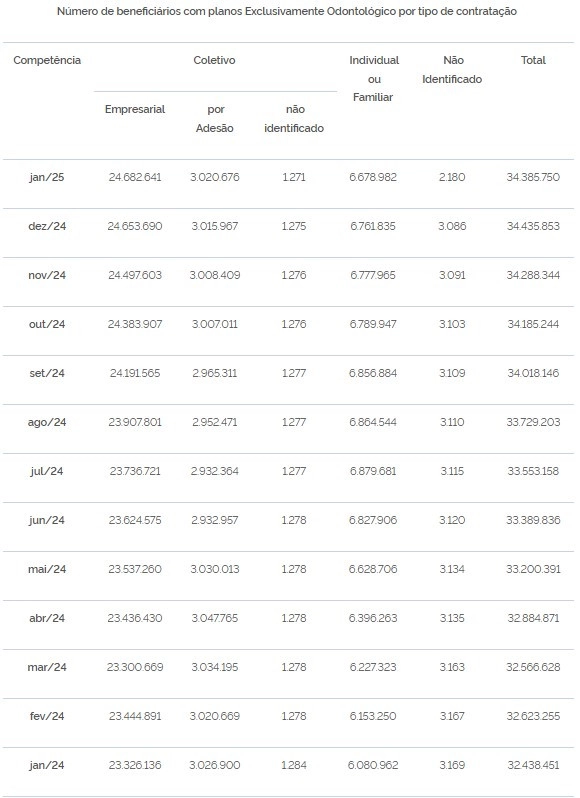Select the ago/24 row label
The width and height of the screenshot is (580, 798).
click(x=47, y=422)
